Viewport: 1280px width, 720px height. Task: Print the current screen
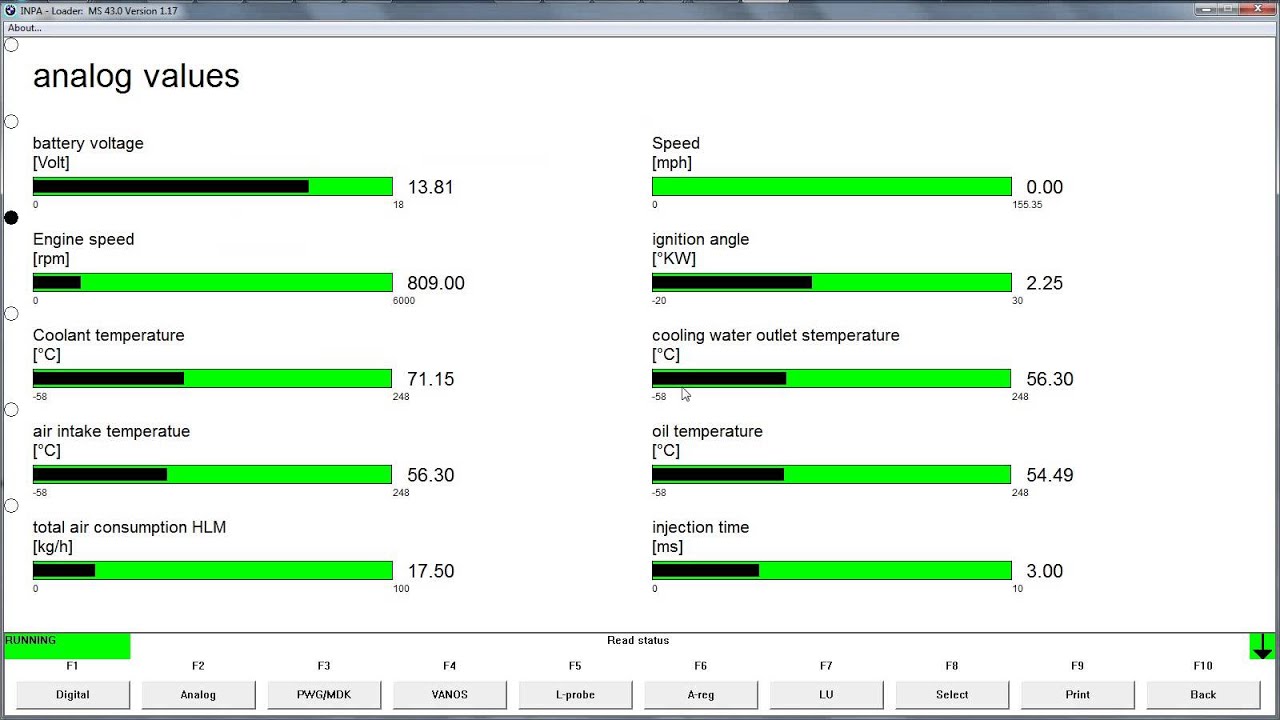coord(1077,694)
